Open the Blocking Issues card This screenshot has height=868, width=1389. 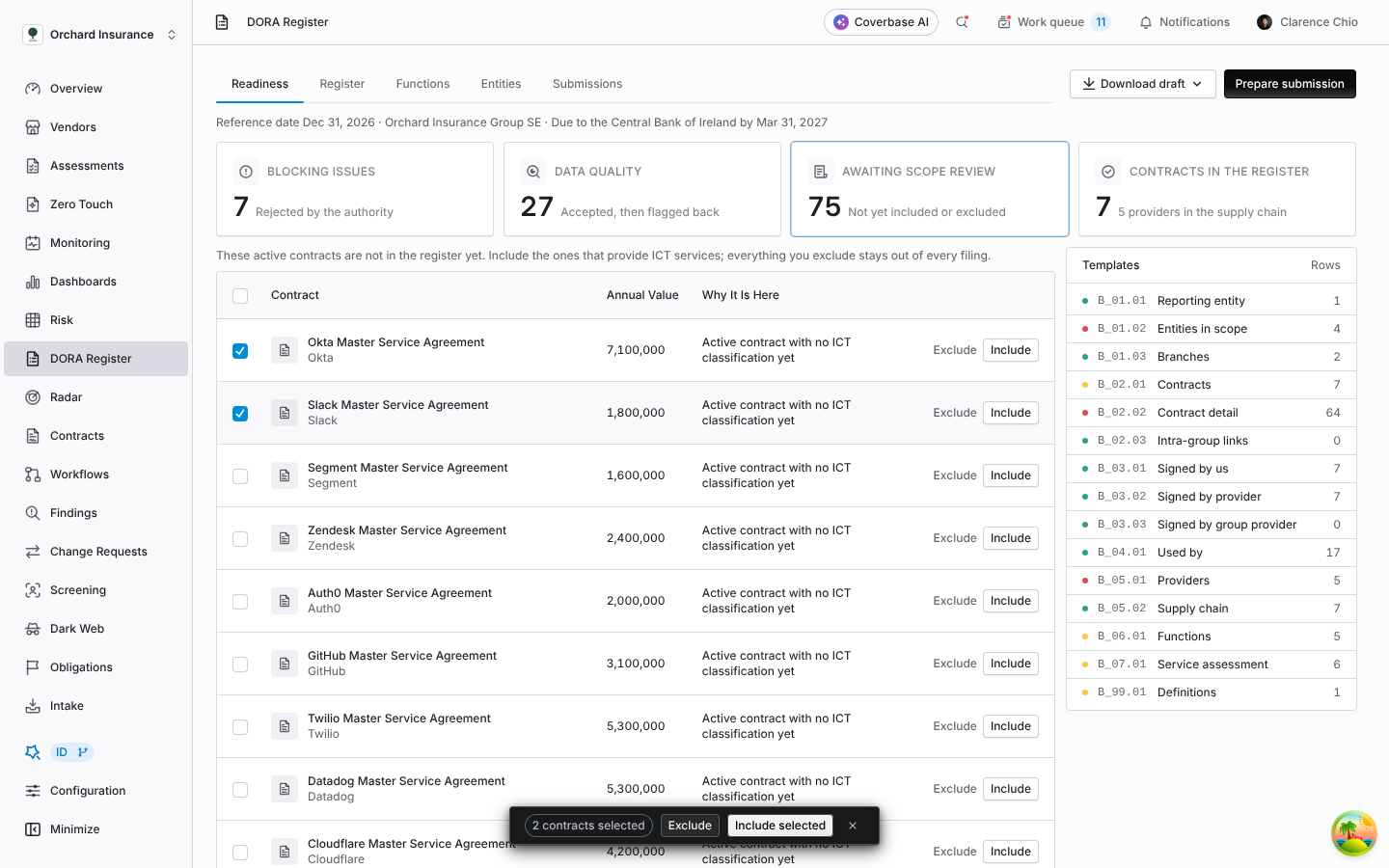point(355,189)
